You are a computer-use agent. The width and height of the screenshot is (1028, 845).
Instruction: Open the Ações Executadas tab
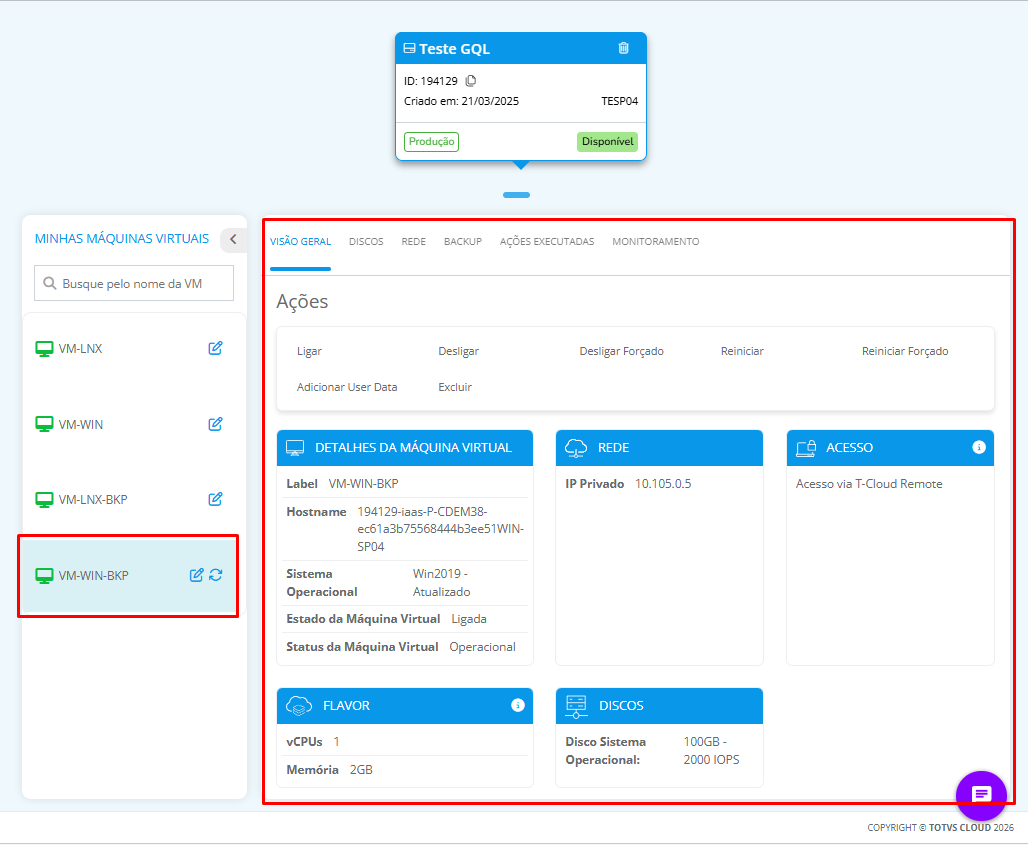point(547,241)
